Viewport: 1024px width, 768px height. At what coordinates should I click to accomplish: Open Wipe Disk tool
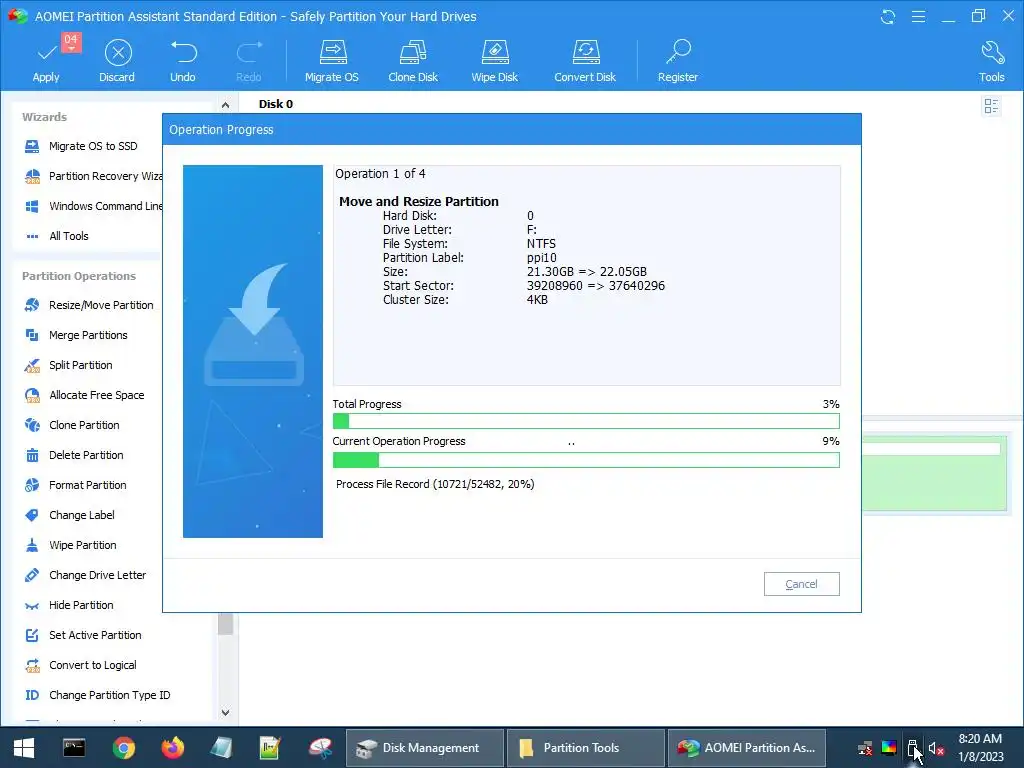pos(494,61)
